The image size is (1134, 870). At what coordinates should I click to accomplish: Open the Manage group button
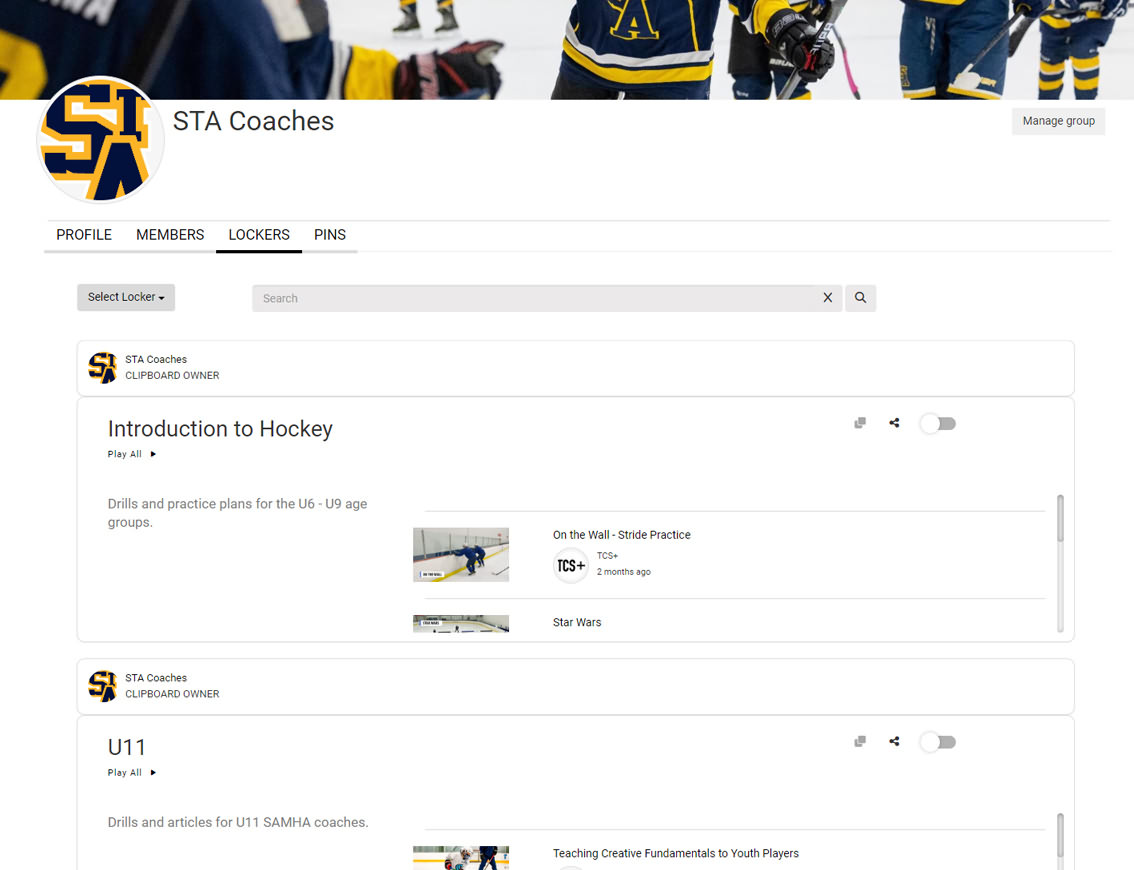click(x=1058, y=121)
